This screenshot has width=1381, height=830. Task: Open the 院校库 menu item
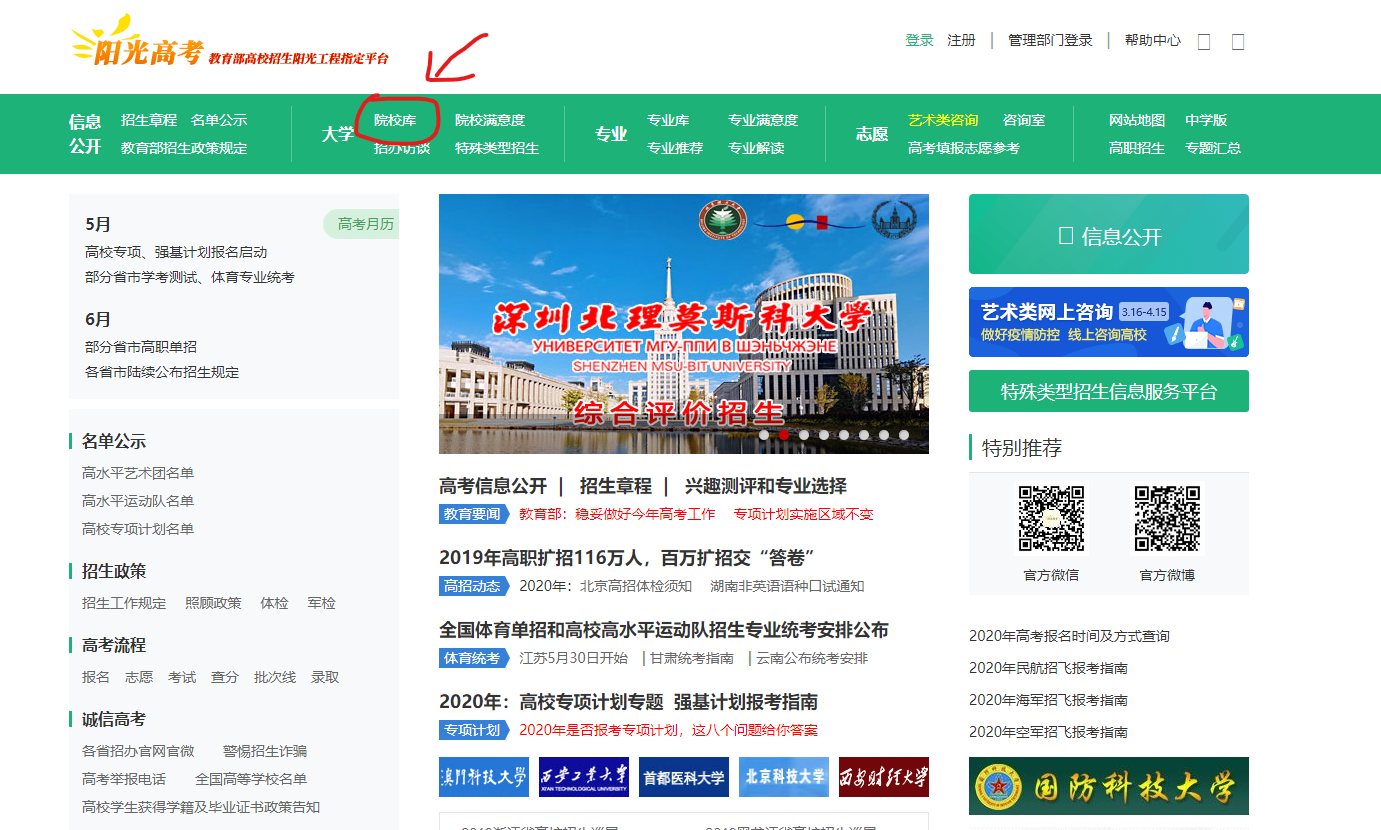tap(395, 120)
